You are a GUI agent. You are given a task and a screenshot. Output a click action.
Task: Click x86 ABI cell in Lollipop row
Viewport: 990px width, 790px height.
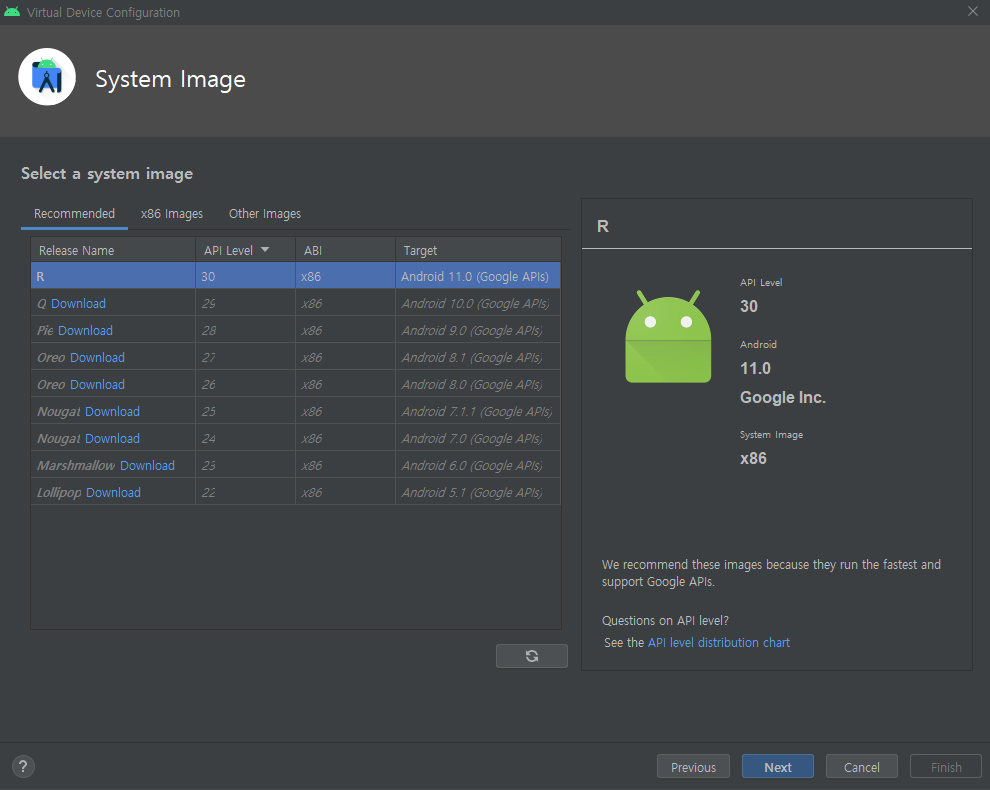click(x=345, y=493)
